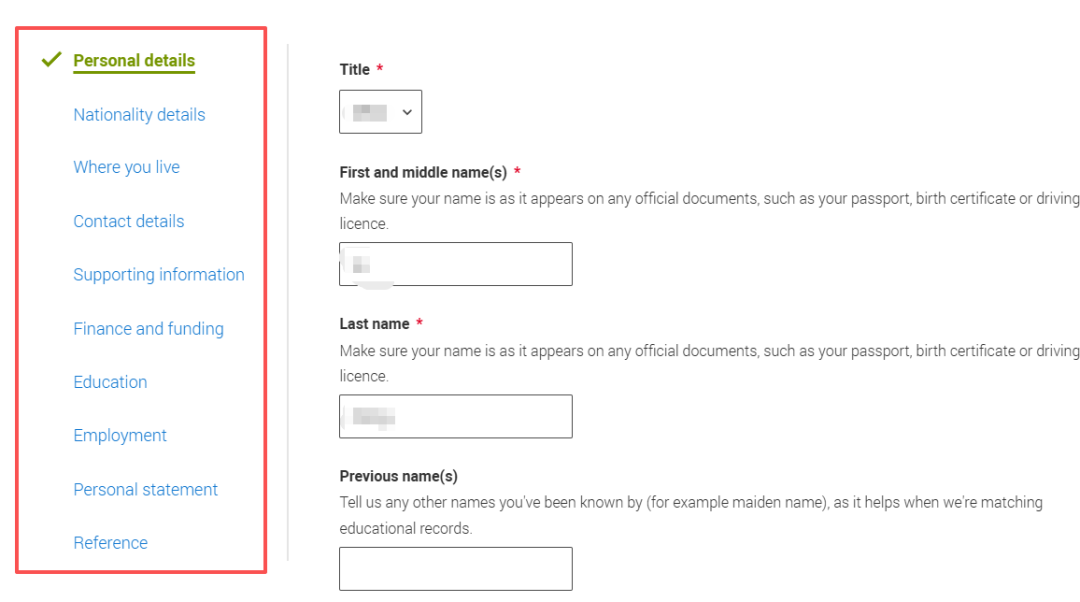The height and width of the screenshot is (602, 1080).
Task: Click the Title field label
Action: (355, 70)
